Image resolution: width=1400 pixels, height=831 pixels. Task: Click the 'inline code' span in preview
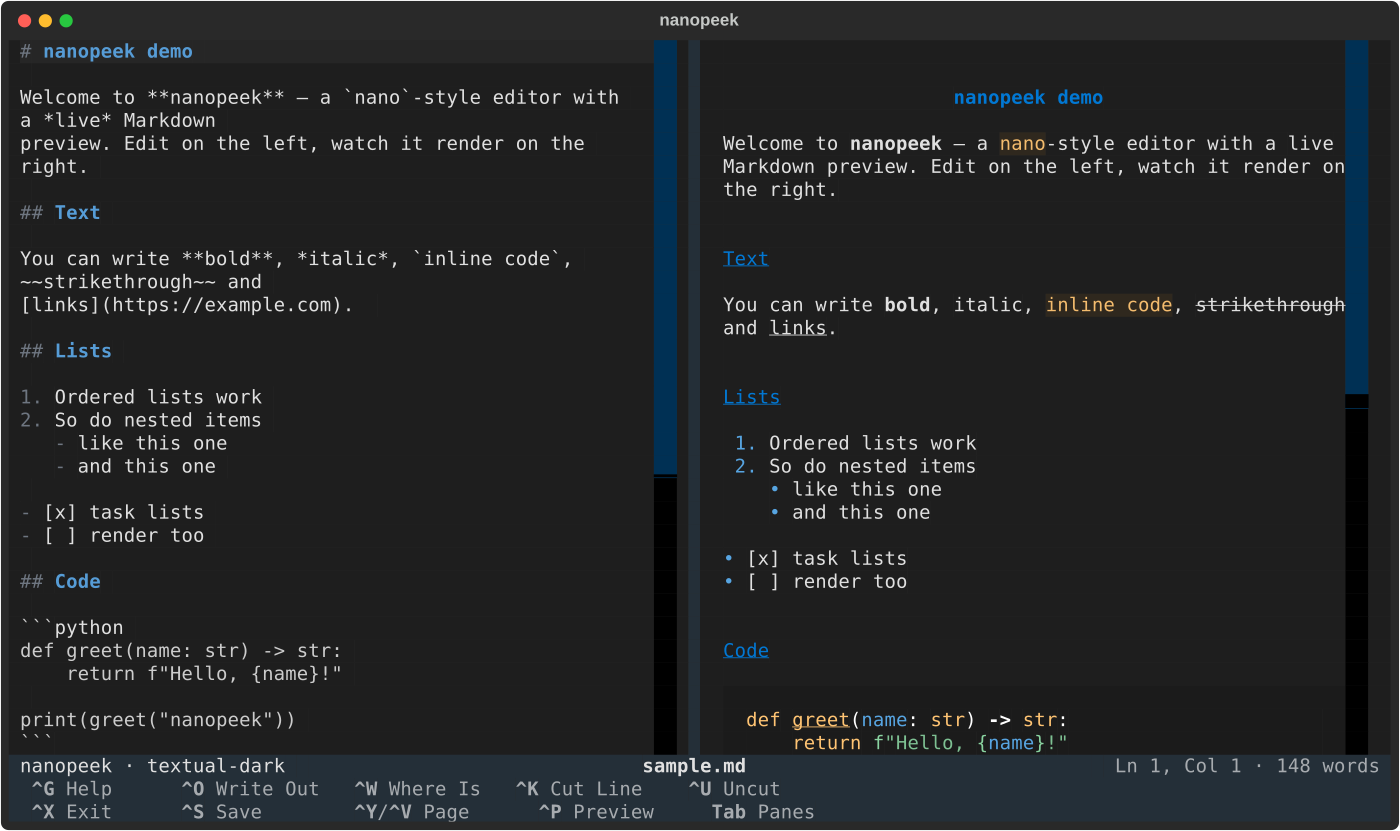pos(1109,304)
